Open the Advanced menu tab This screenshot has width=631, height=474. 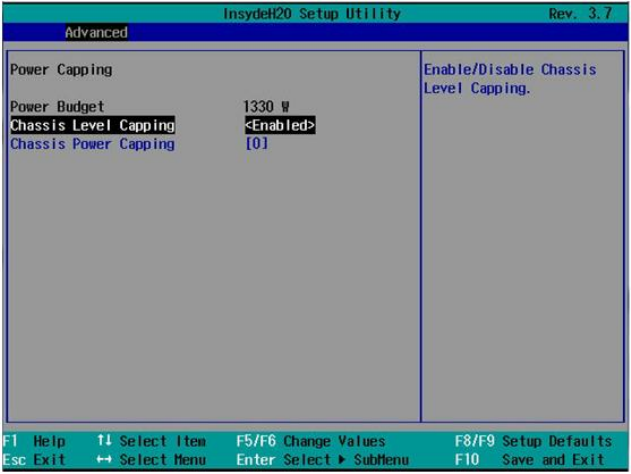96,32
